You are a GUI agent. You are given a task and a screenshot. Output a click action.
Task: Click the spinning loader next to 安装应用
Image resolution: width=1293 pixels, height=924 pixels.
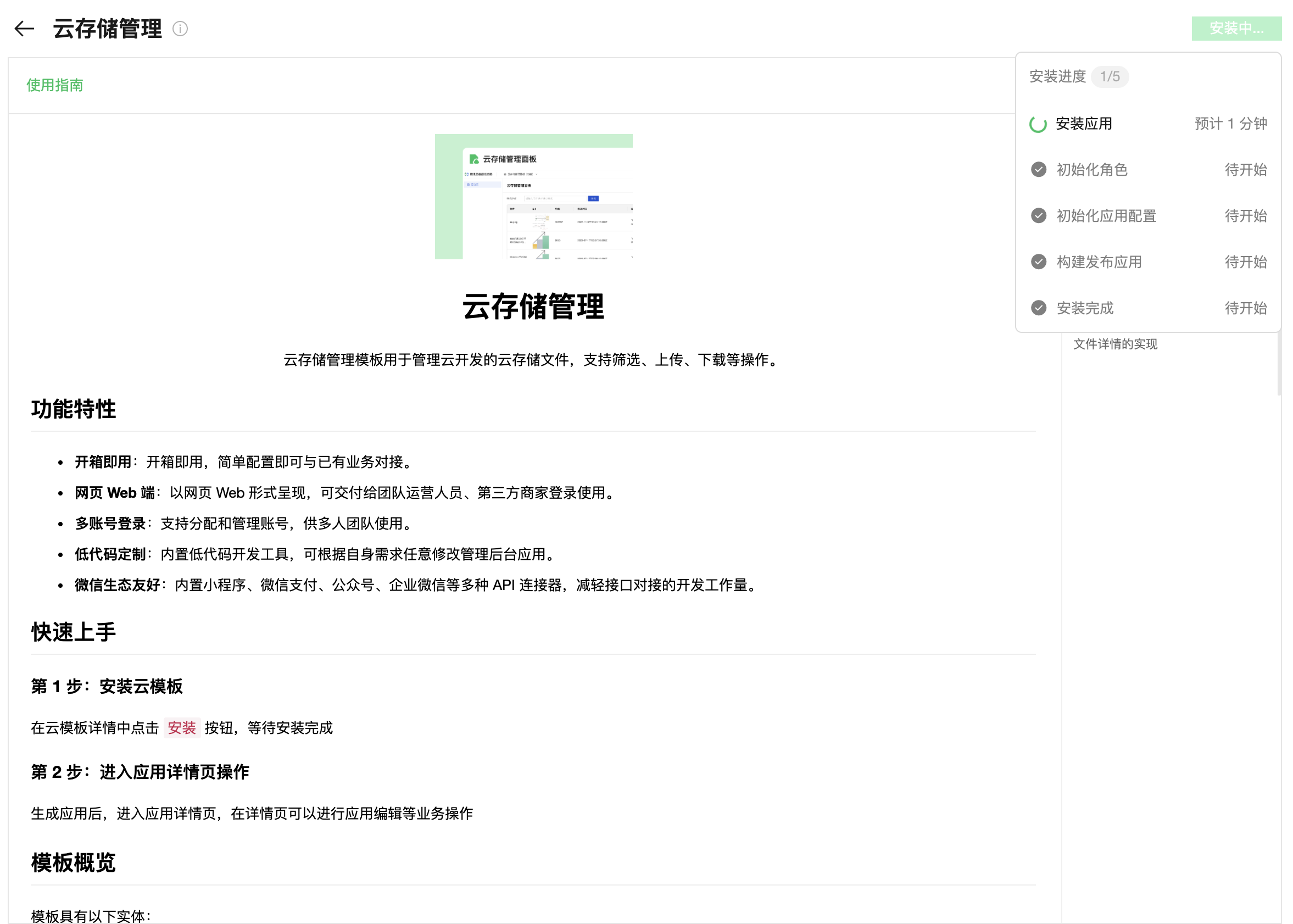point(1038,124)
